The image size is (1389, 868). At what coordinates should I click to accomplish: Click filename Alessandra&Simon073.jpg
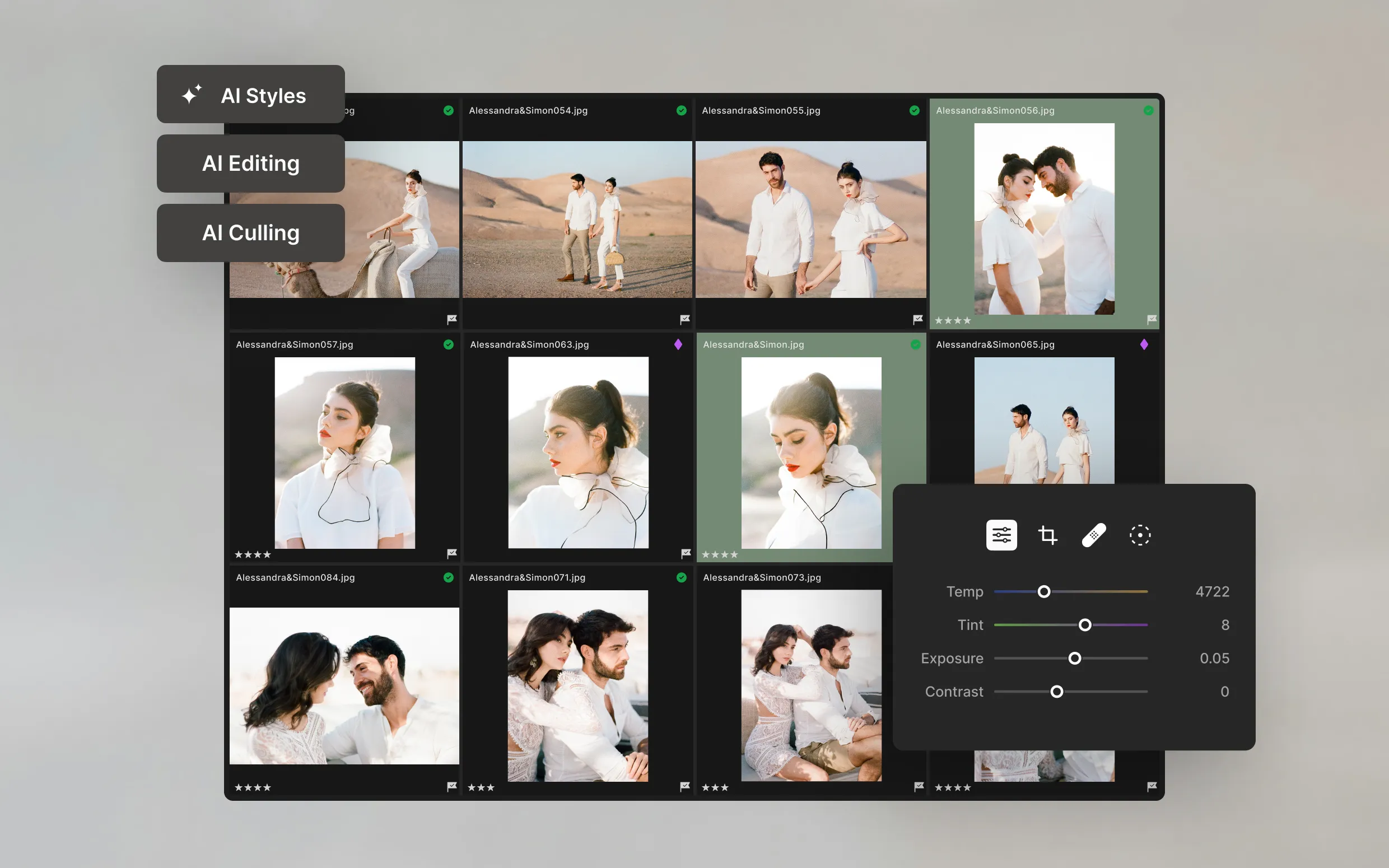pyautogui.click(x=762, y=577)
